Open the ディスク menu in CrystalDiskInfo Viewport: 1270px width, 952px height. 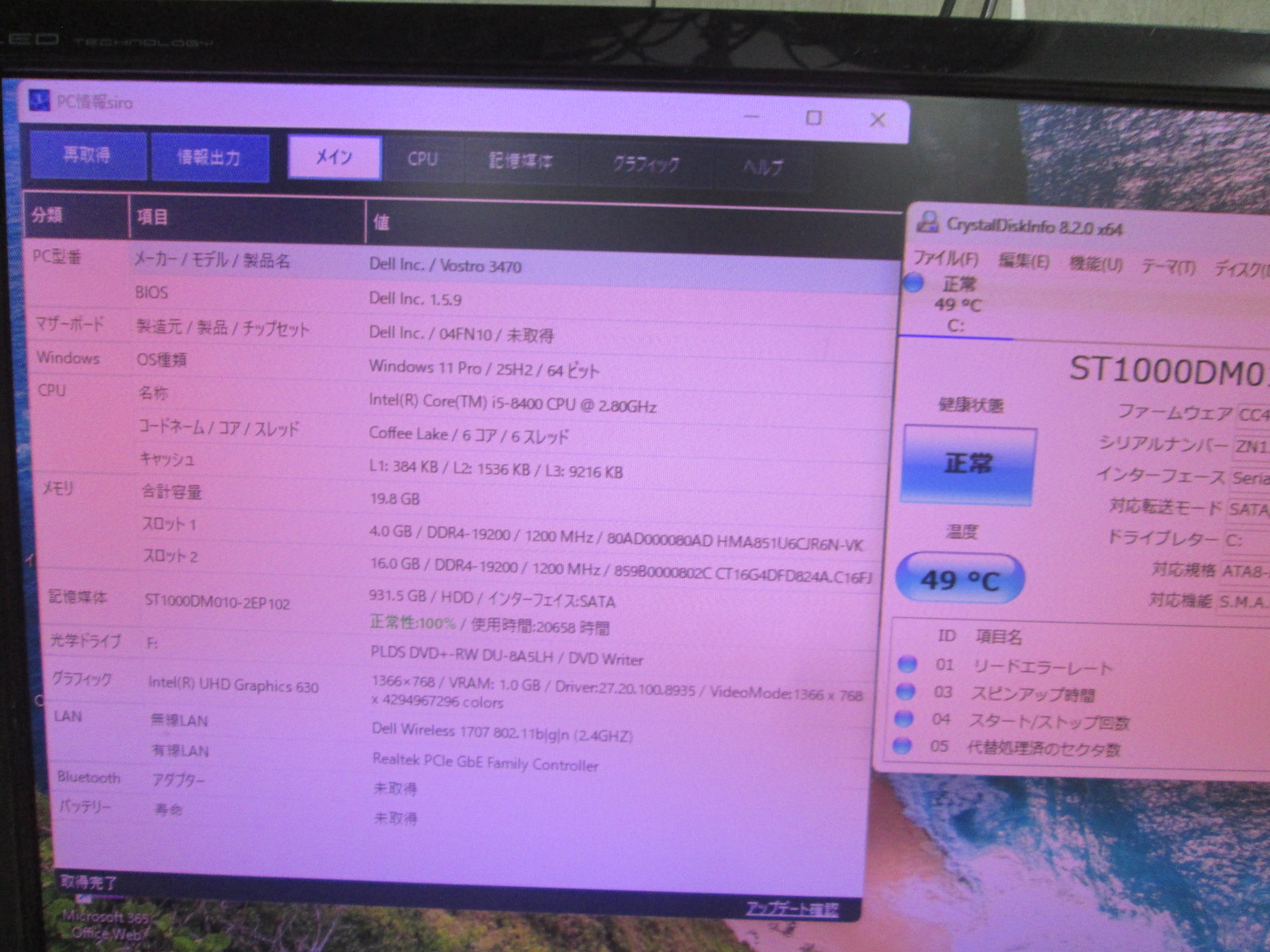tap(1241, 270)
